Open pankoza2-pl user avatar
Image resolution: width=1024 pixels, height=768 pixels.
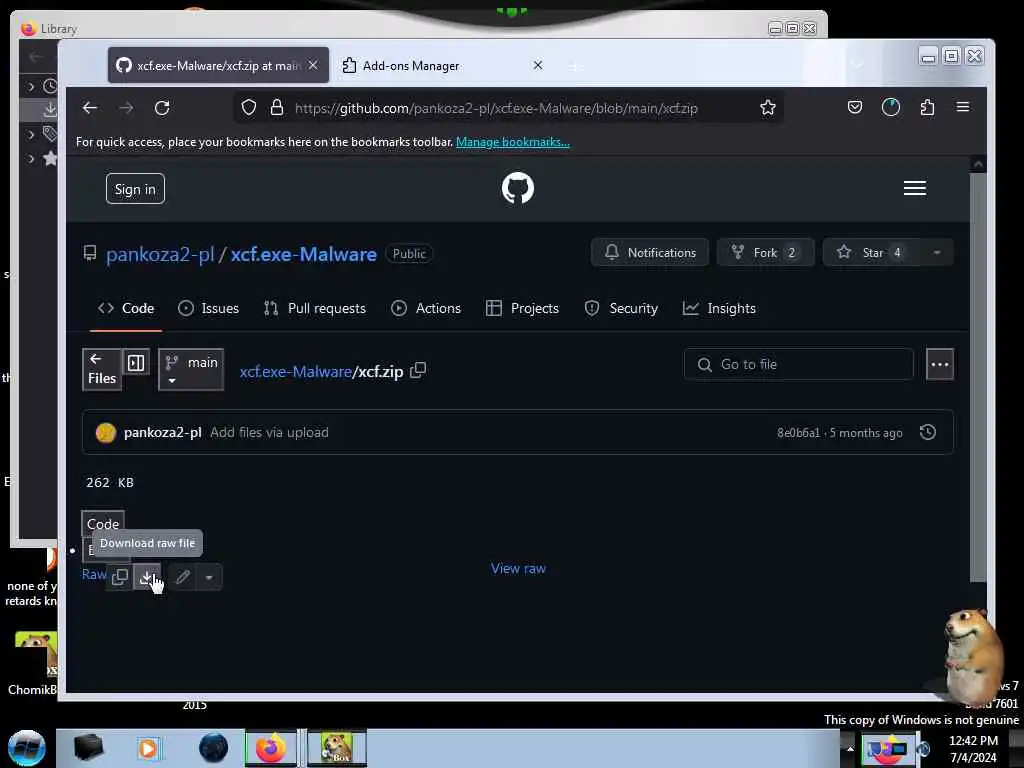pyautogui.click(x=106, y=432)
